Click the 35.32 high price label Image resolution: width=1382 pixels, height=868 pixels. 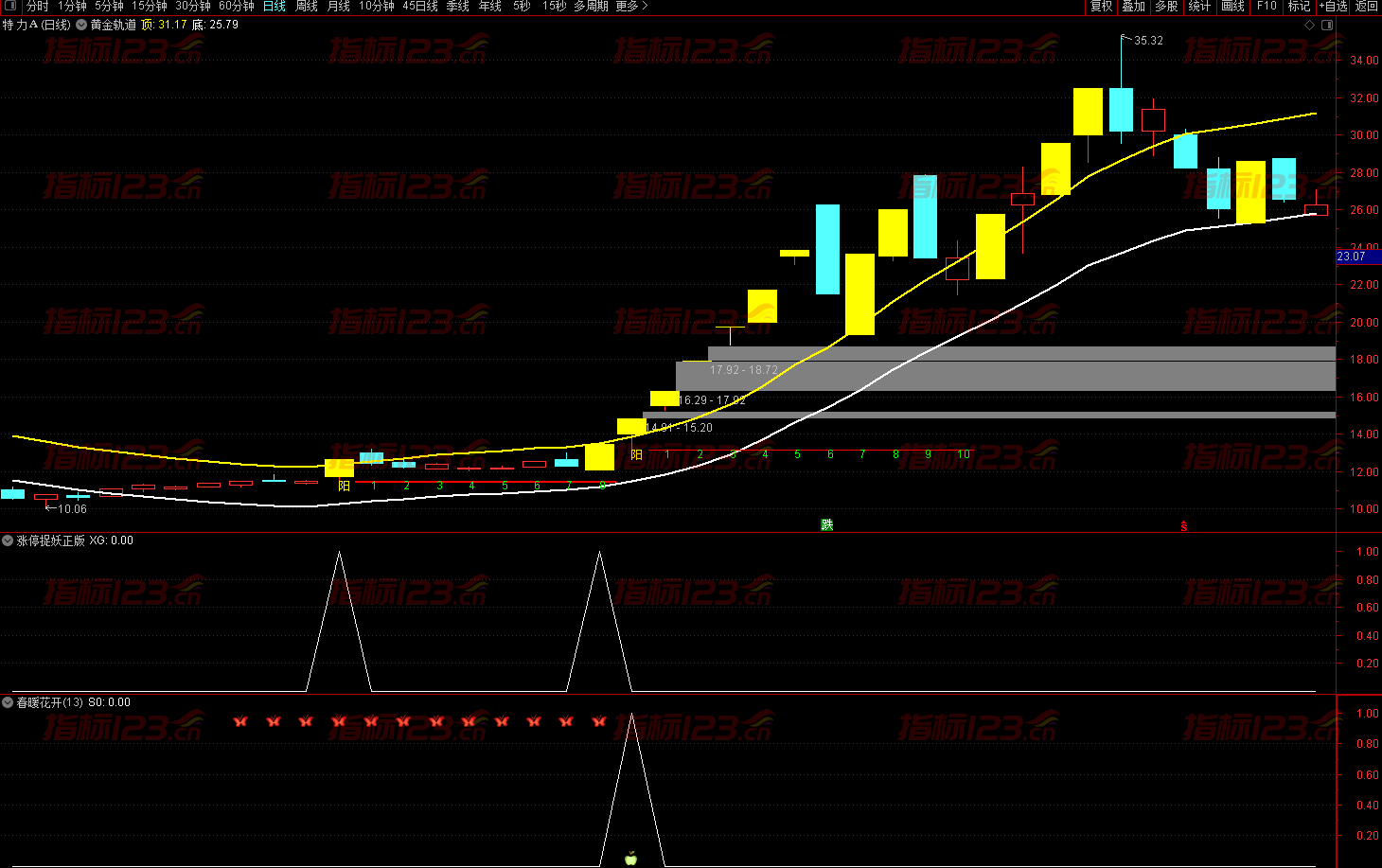pos(1148,41)
